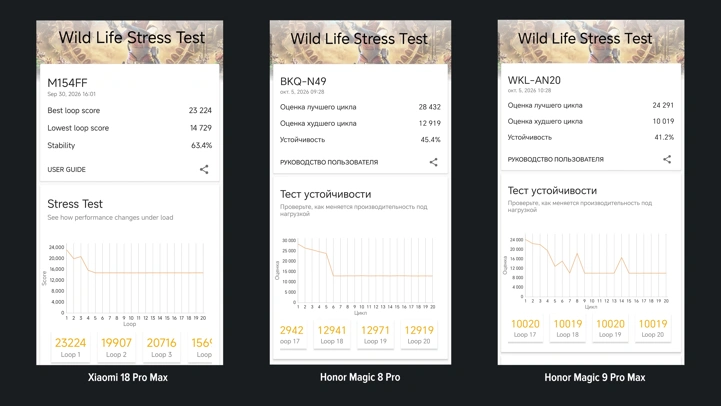Tap the share icon on the M154FF card
The width and height of the screenshot is (721, 406).
click(x=204, y=169)
